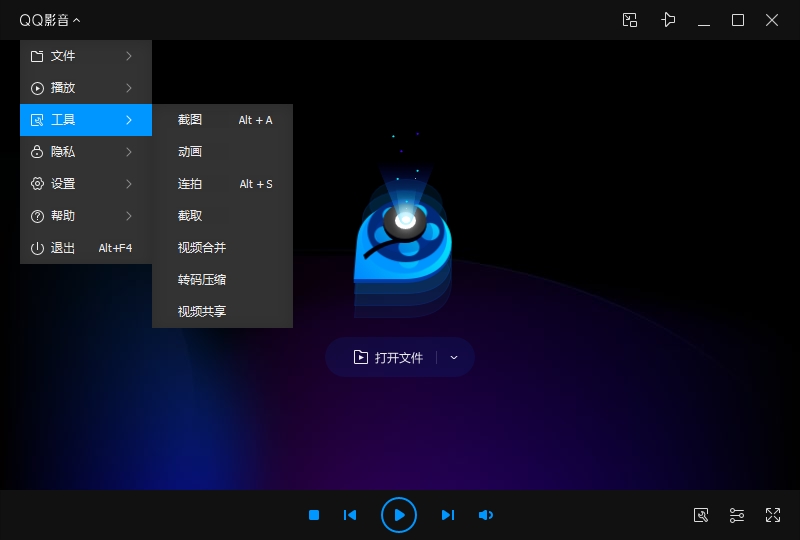The height and width of the screenshot is (540, 800).
Task: Switch to mini mode via title bar icon
Action: click(630, 20)
